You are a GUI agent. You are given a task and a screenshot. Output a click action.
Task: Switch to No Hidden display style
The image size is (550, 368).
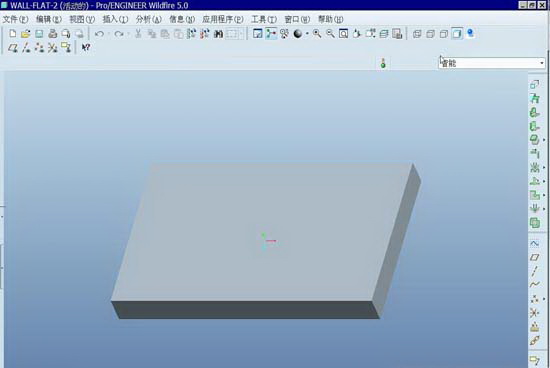click(x=444, y=34)
